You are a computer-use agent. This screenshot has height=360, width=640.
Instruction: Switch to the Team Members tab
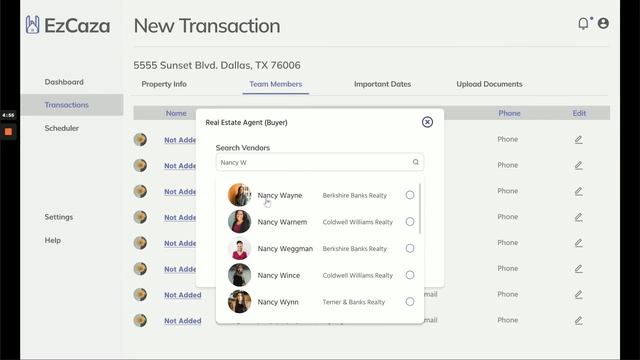(x=276, y=84)
